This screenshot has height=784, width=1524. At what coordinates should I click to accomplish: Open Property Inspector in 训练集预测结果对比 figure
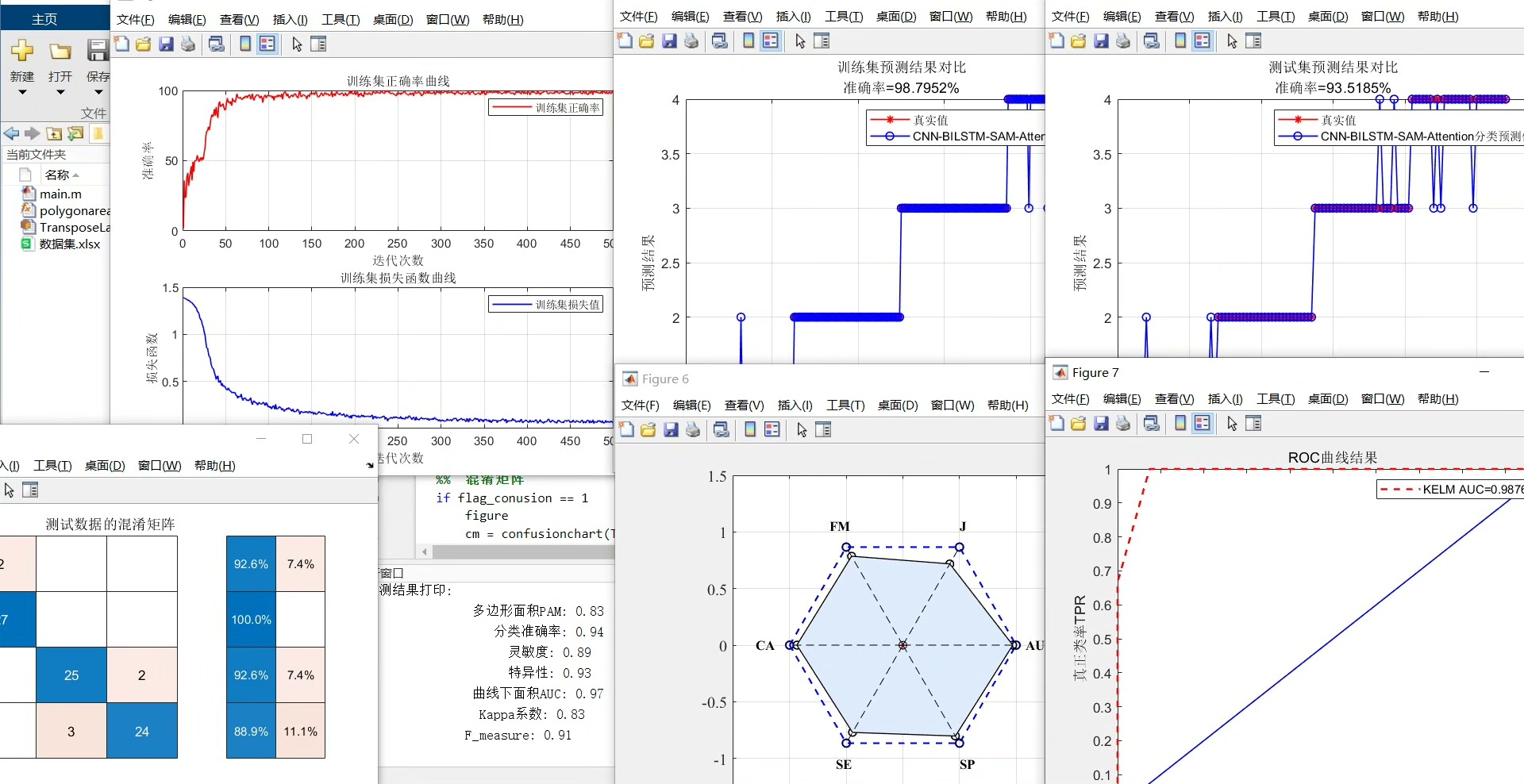pos(822,41)
